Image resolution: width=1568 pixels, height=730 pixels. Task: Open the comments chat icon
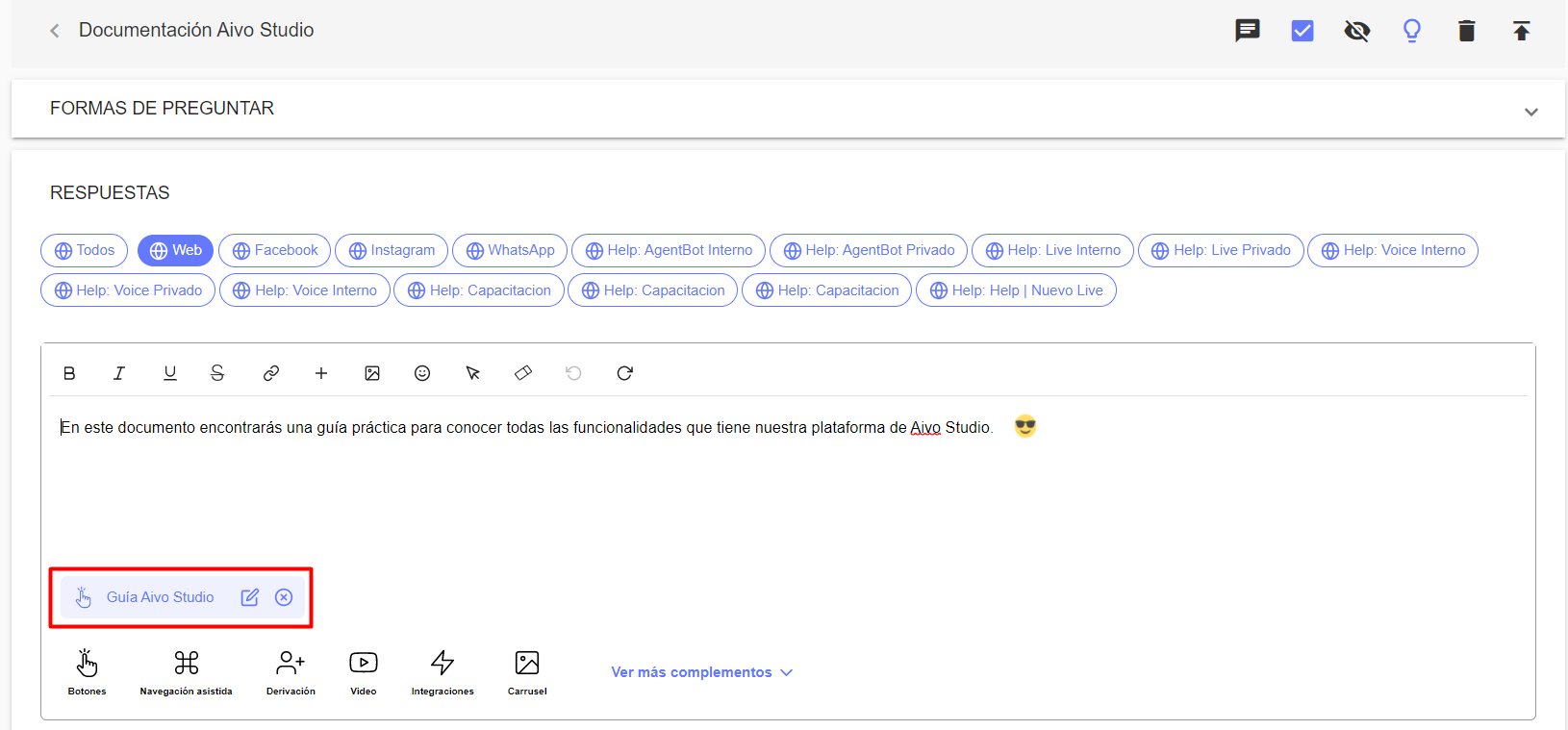pos(1248,31)
